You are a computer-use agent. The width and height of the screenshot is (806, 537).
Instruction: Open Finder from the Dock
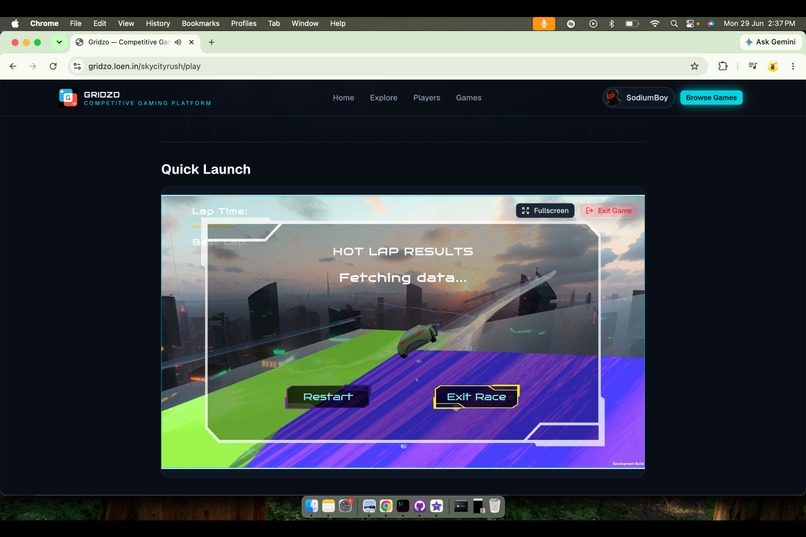coord(312,506)
